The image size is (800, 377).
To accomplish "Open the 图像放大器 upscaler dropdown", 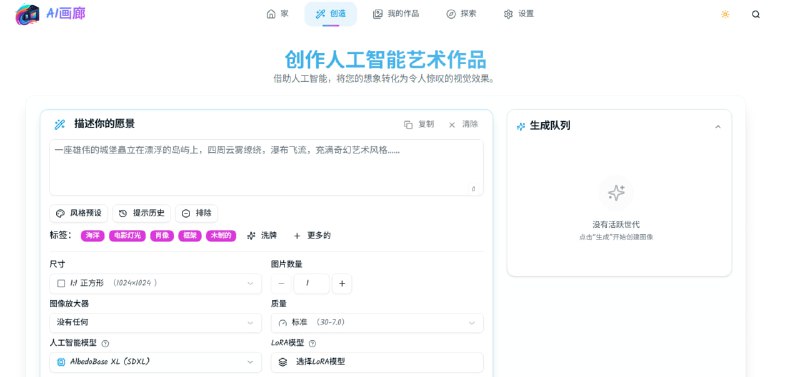I will (156, 322).
